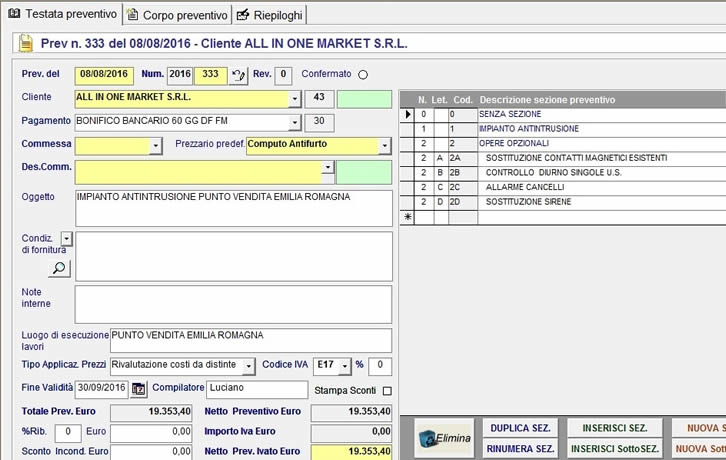Click the RINUMERA SEZ. button
The image size is (726, 460).
coord(520,448)
